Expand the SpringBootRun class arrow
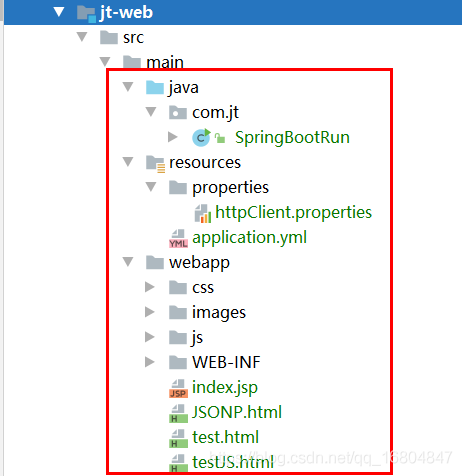The width and height of the screenshot is (462, 476). point(173,137)
